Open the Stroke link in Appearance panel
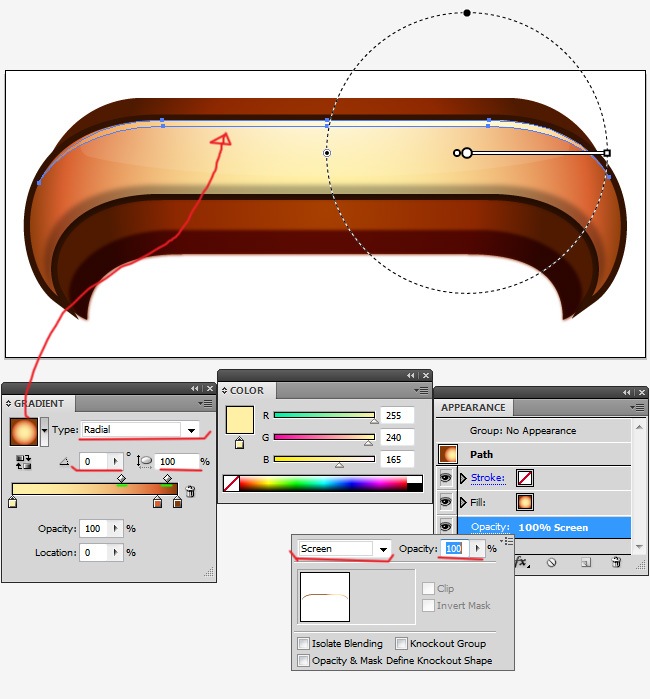This screenshot has height=699, width=650. [488, 478]
